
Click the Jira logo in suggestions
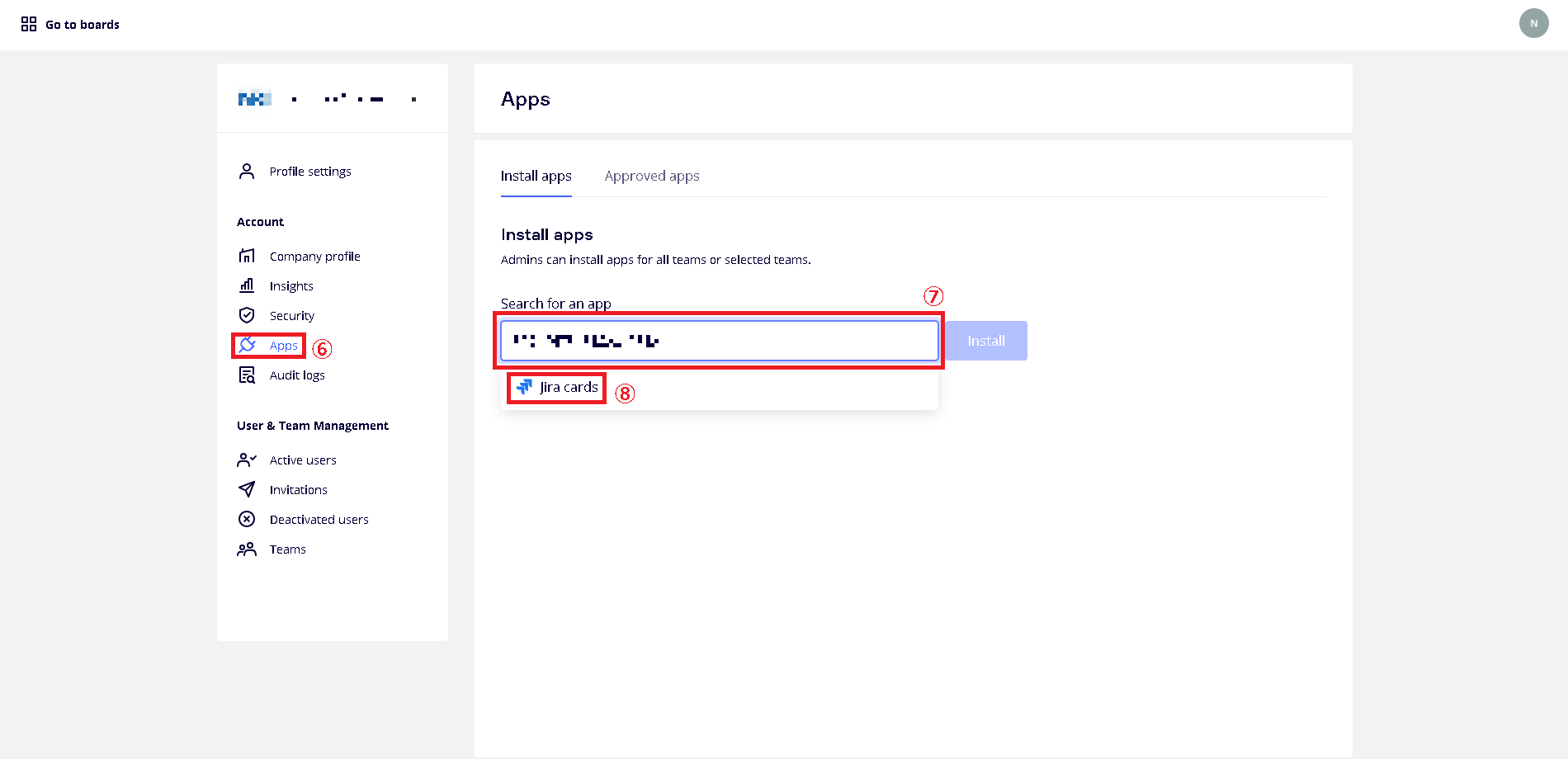[x=524, y=387]
